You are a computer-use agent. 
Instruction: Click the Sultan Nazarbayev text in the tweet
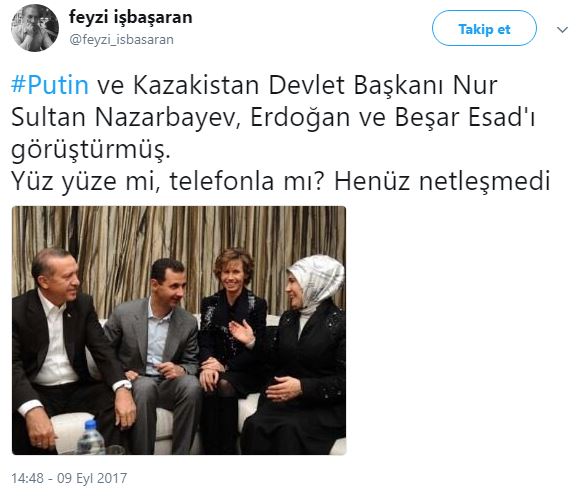coord(126,118)
